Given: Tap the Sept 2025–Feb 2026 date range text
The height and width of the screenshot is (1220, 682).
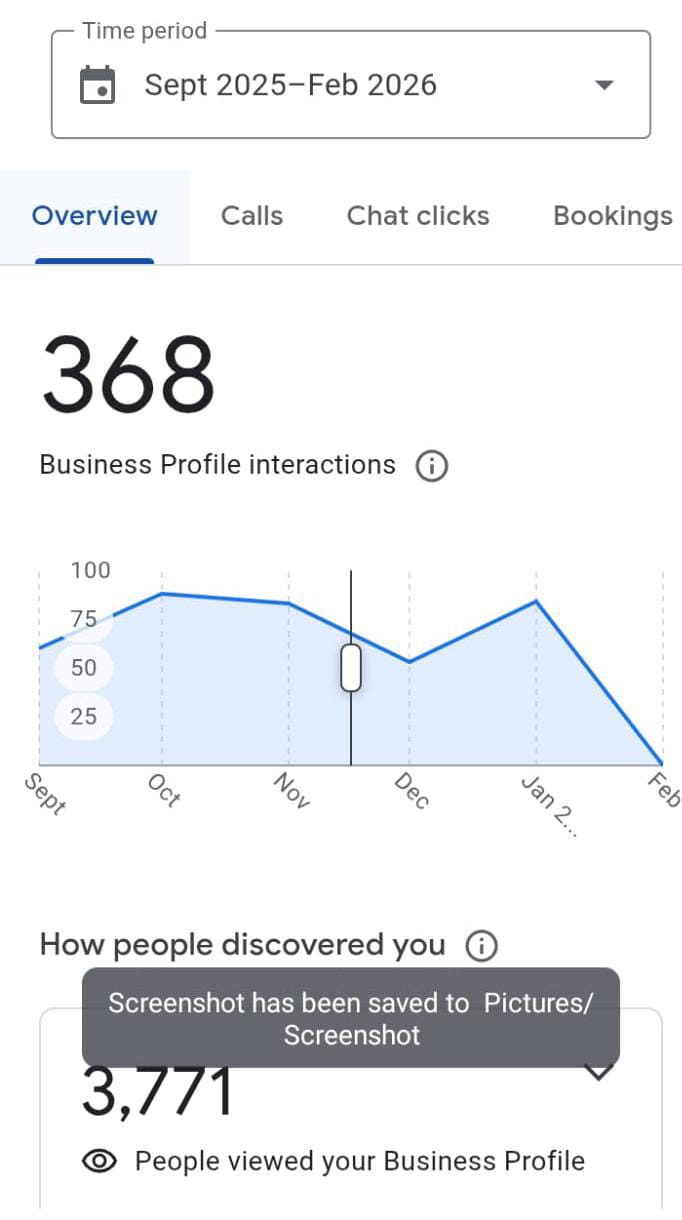Looking at the screenshot, I should 292,84.
